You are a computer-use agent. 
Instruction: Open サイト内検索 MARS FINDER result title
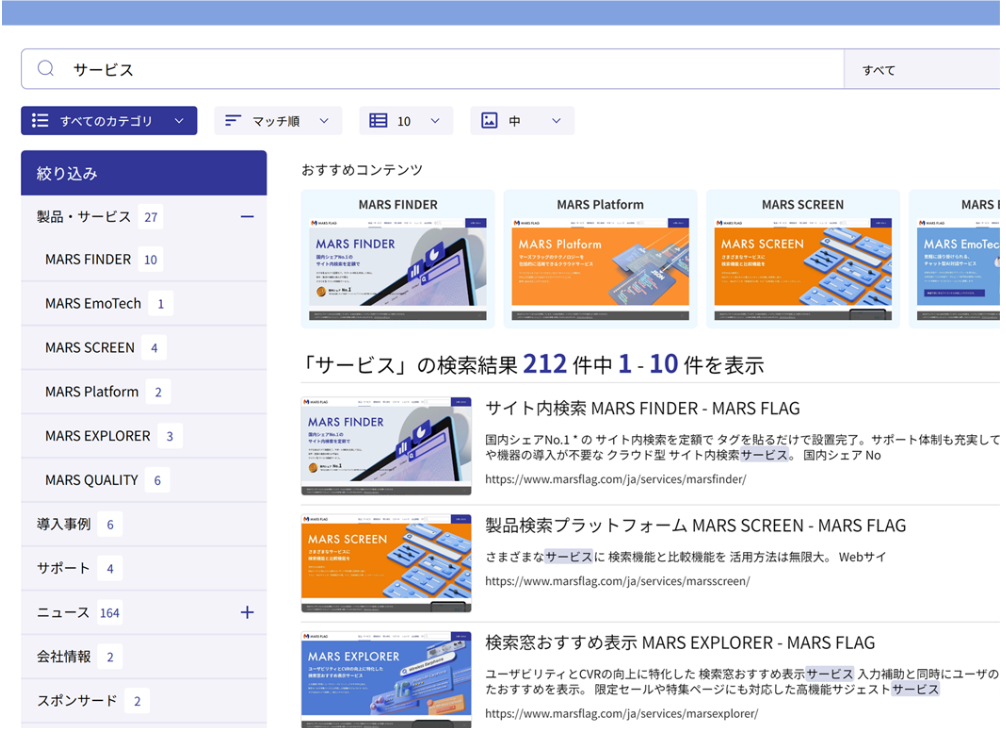click(643, 409)
